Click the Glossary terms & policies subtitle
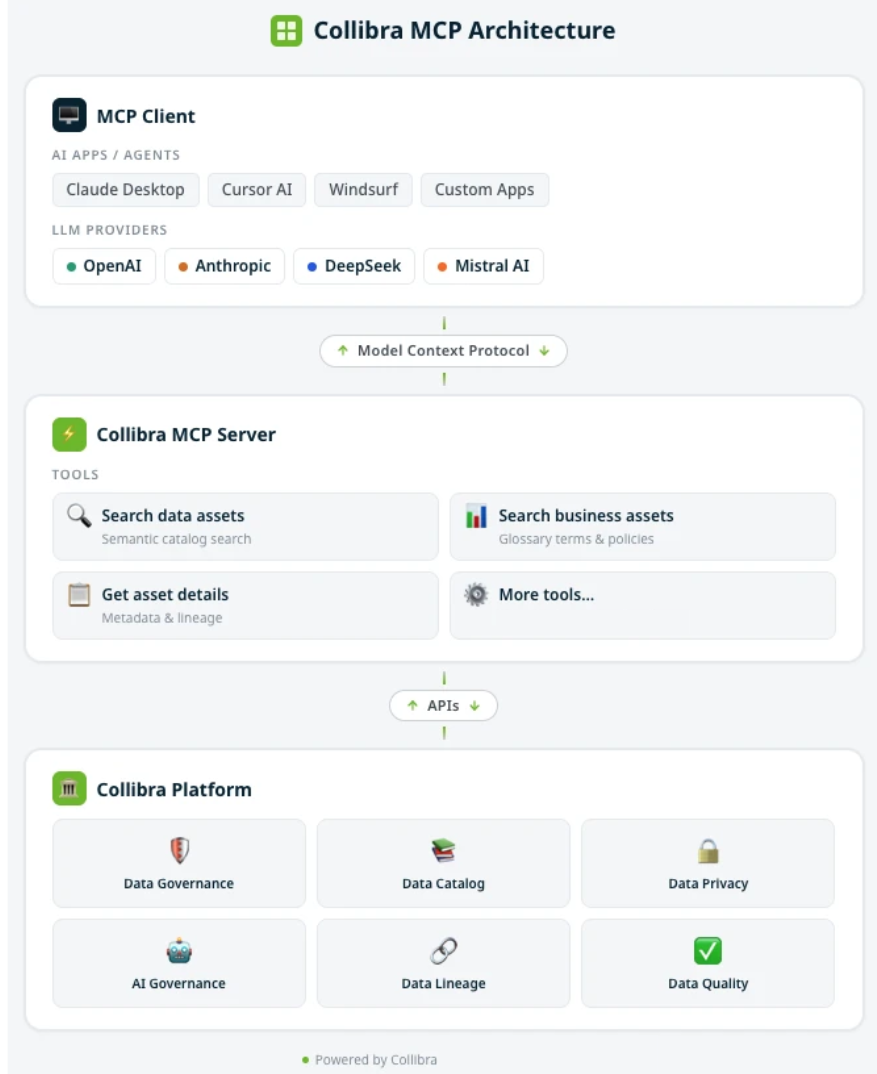877x1074 pixels. [x=576, y=539]
